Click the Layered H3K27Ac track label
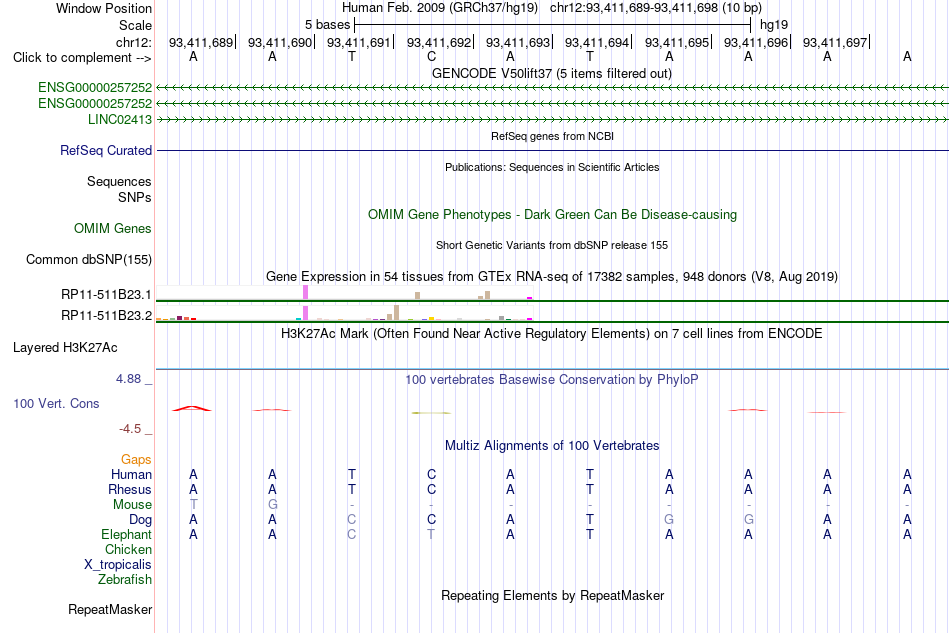Screen dimensions: 950x633 pyautogui.click(x=65, y=348)
